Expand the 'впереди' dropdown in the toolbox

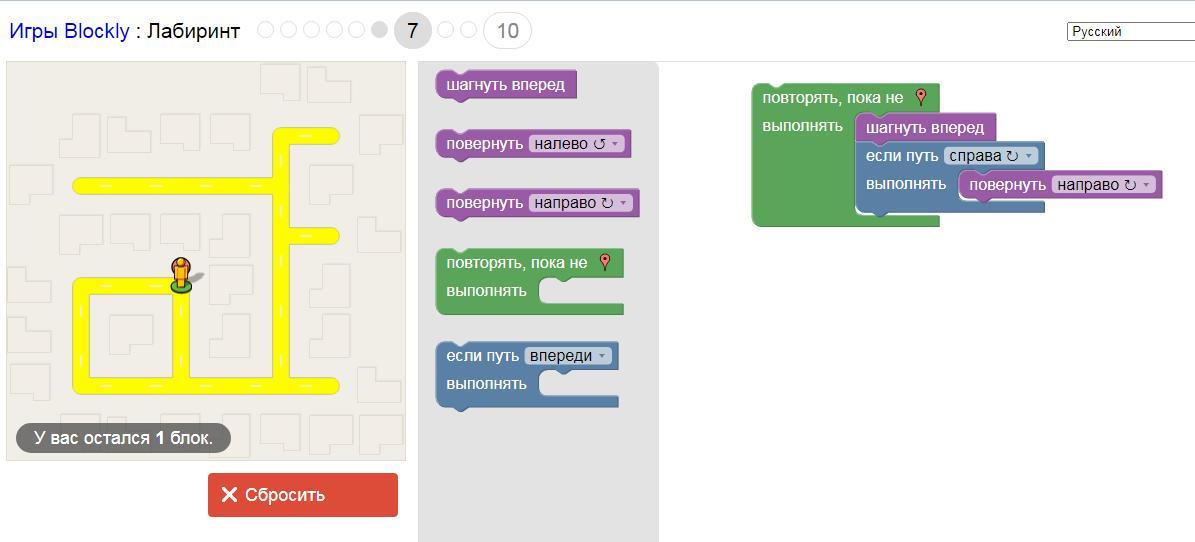pos(569,356)
